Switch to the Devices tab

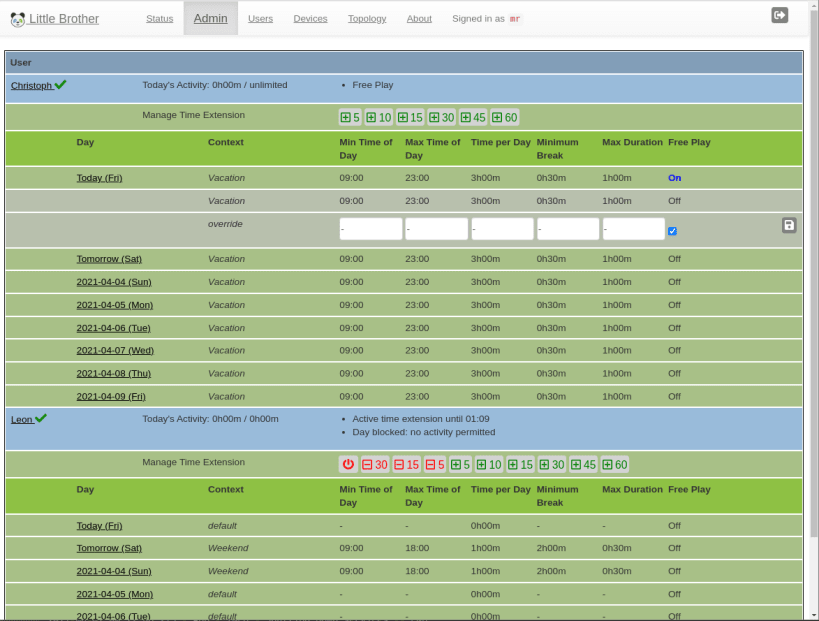coord(310,19)
